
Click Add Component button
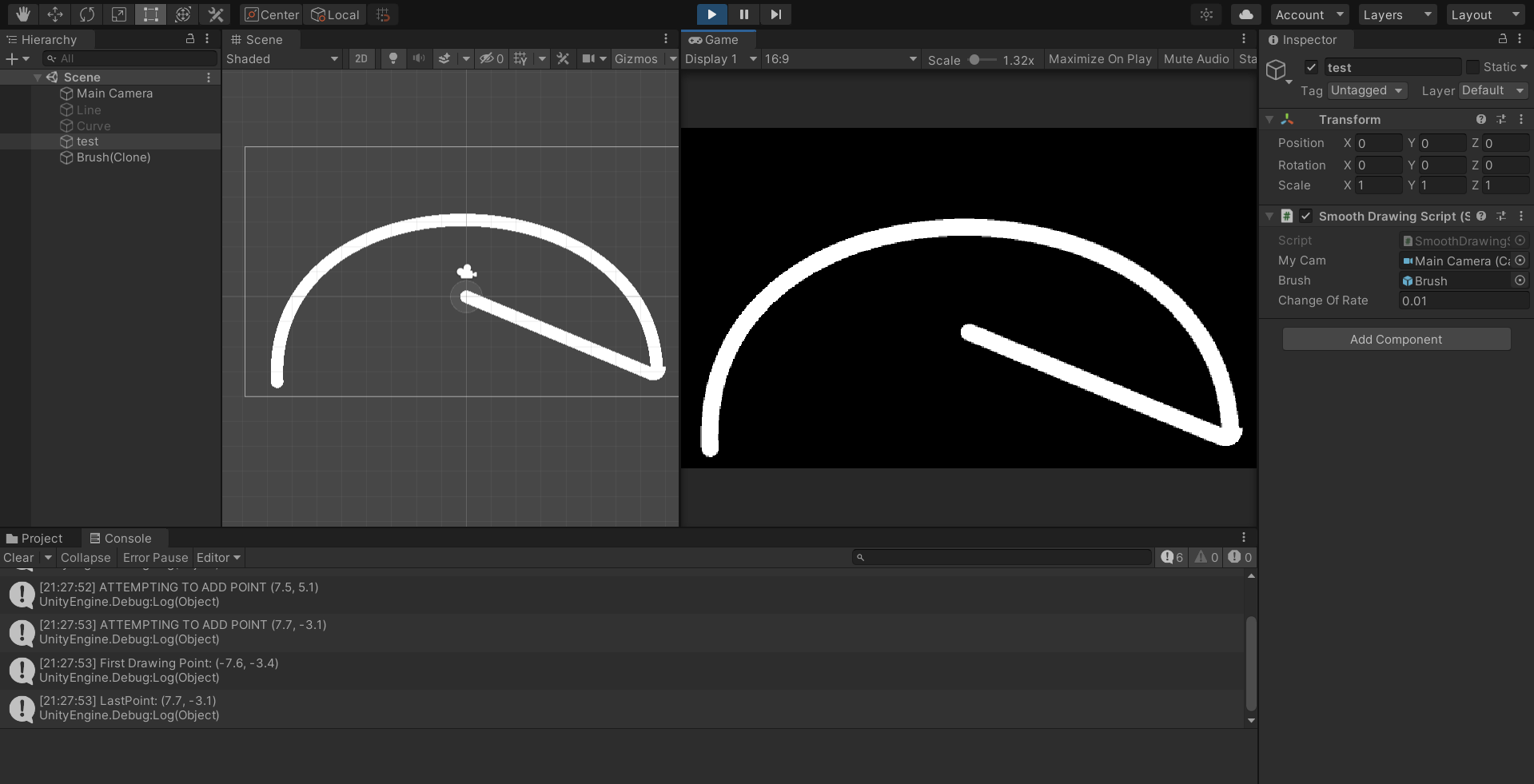(1397, 339)
